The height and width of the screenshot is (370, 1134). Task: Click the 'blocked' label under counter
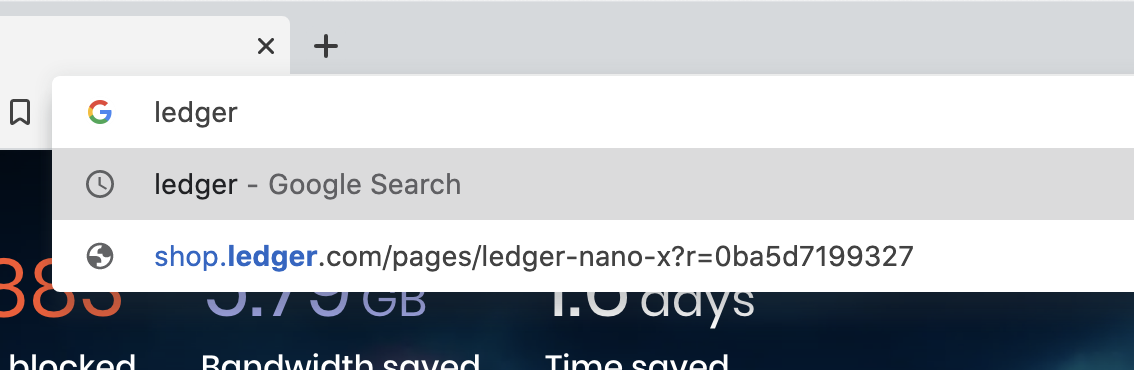[72, 361]
